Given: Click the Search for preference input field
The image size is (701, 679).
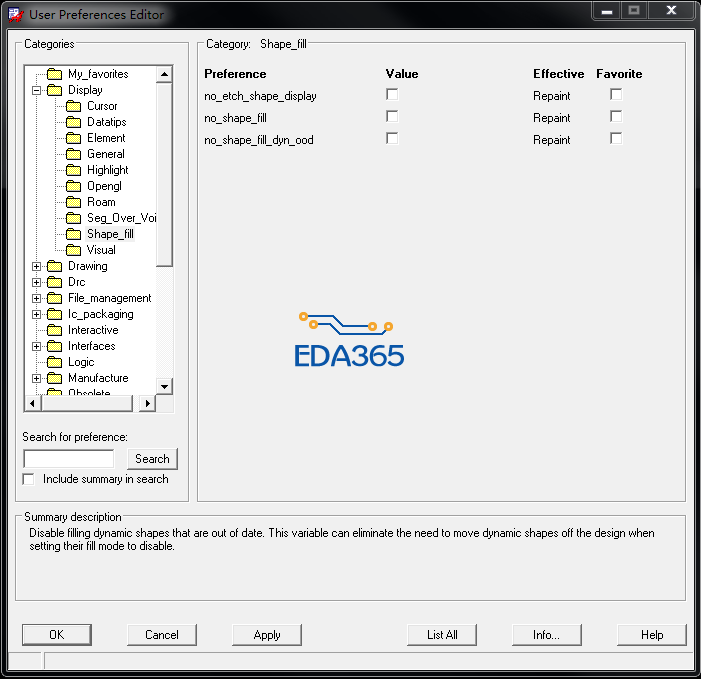Looking at the screenshot, I should 69,459.
